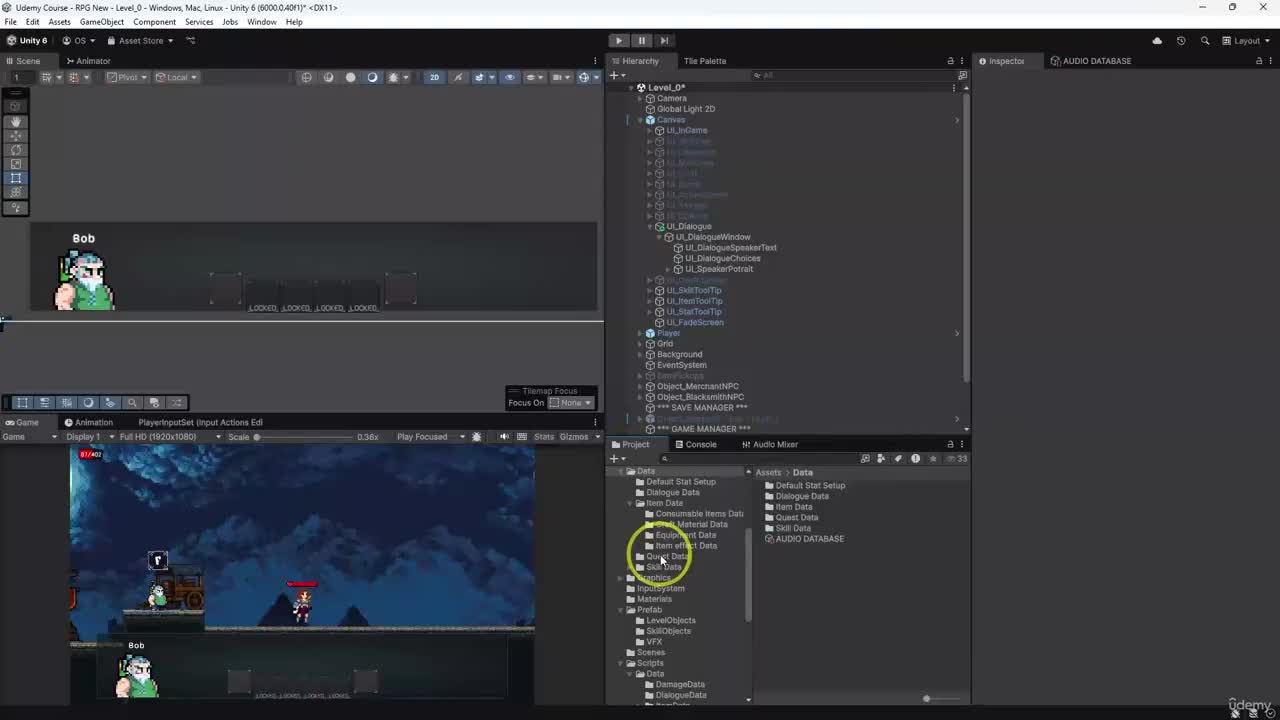
Task: Select the Transform tool in Scene view
Action: pos(16,192)
